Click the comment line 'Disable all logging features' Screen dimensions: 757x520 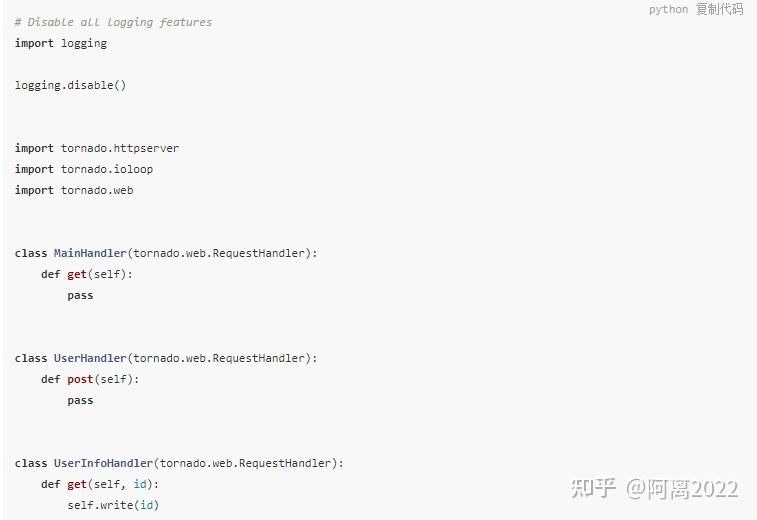pos(113,22)
